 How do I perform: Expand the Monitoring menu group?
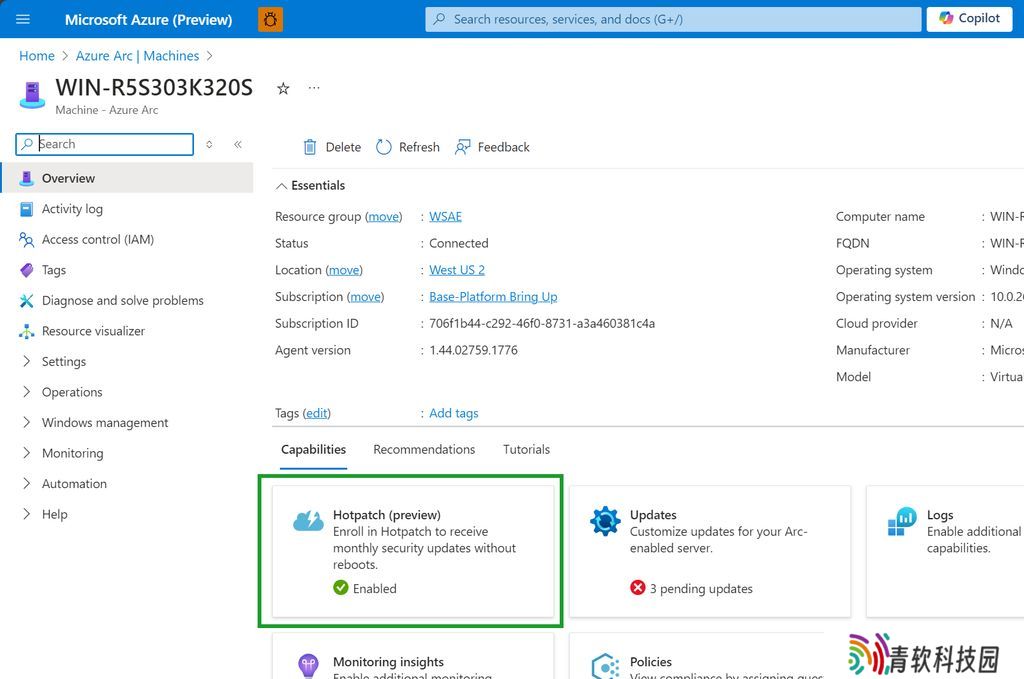(27, 452)
